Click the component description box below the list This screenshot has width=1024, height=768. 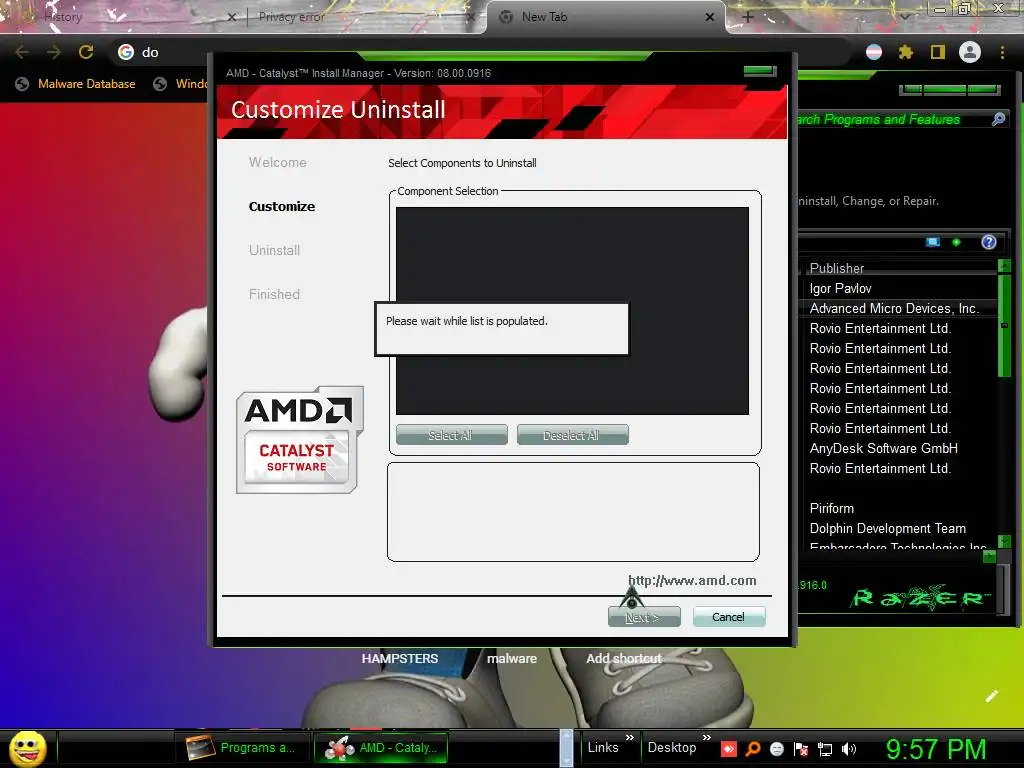tap(573, 512)
